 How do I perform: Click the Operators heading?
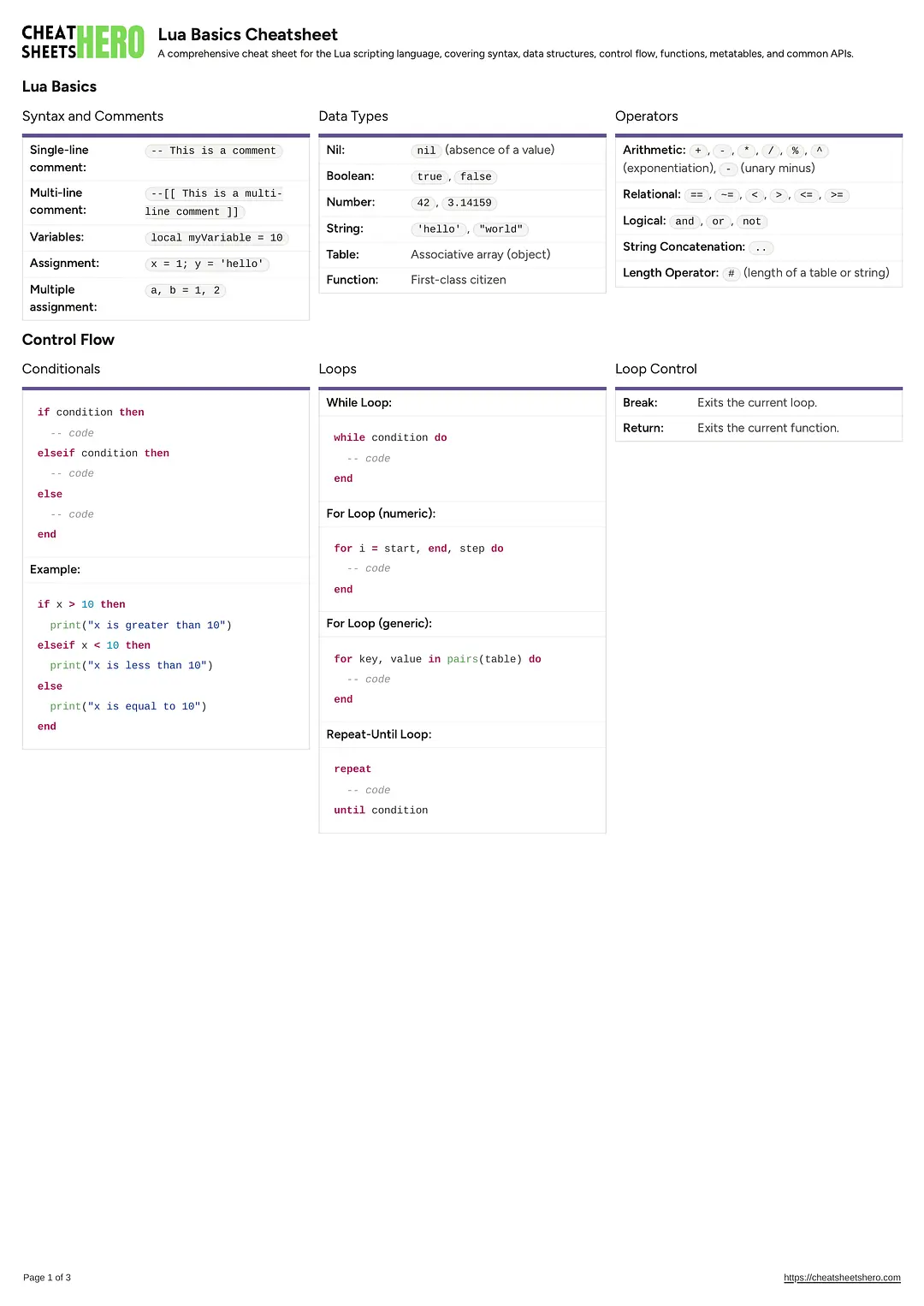[647, 116]
